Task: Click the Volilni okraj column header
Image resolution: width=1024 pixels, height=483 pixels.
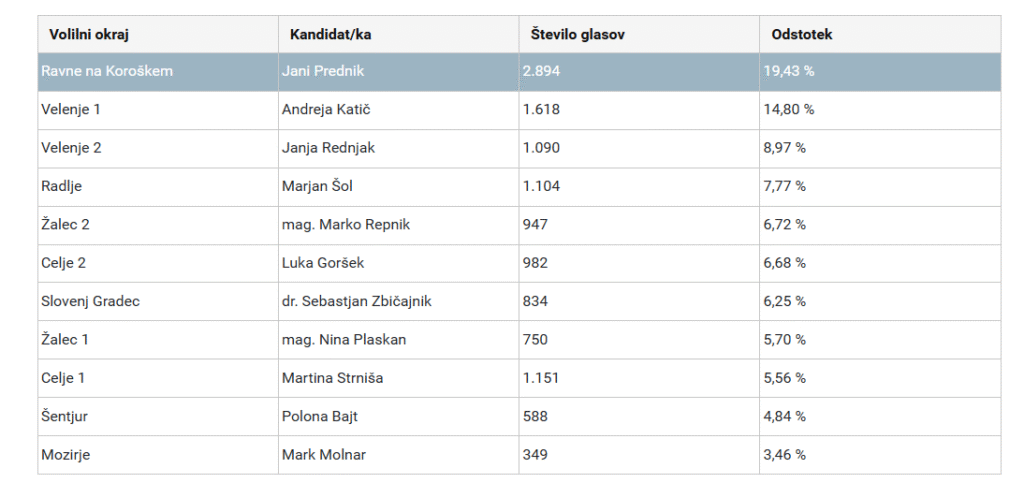Action: click(89, 34)
